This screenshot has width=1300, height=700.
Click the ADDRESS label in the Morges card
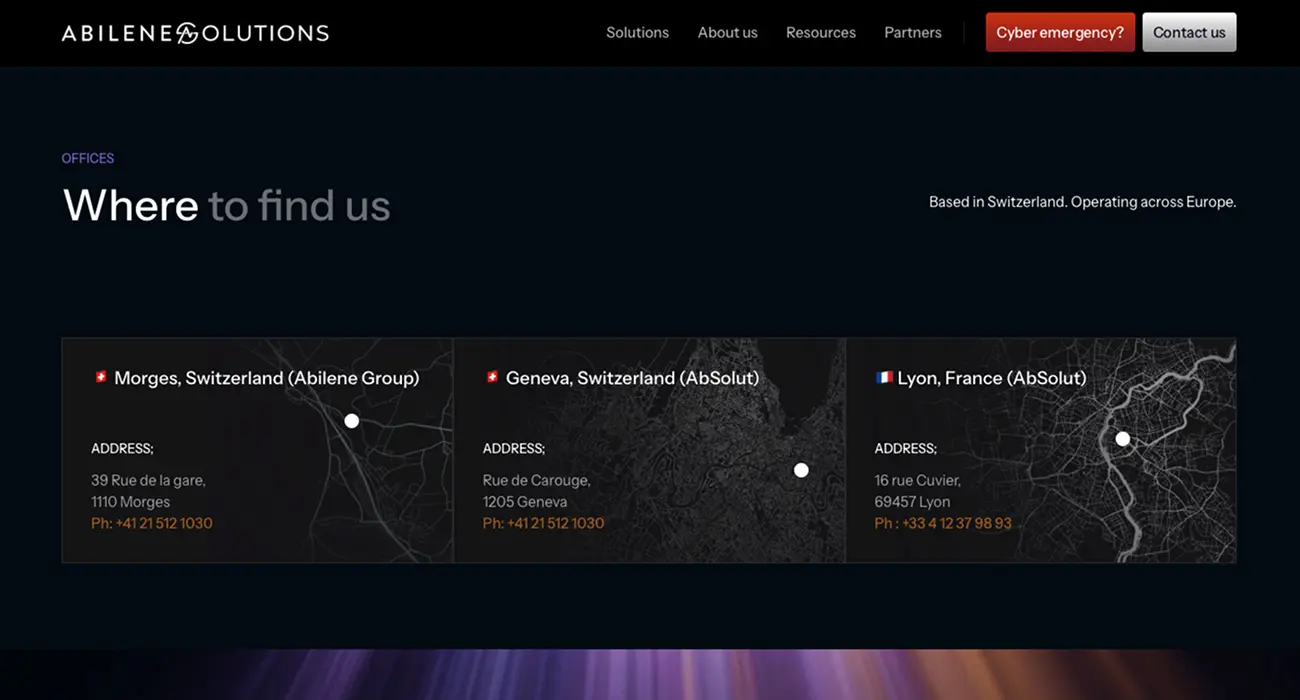click(x=122, y=449)
